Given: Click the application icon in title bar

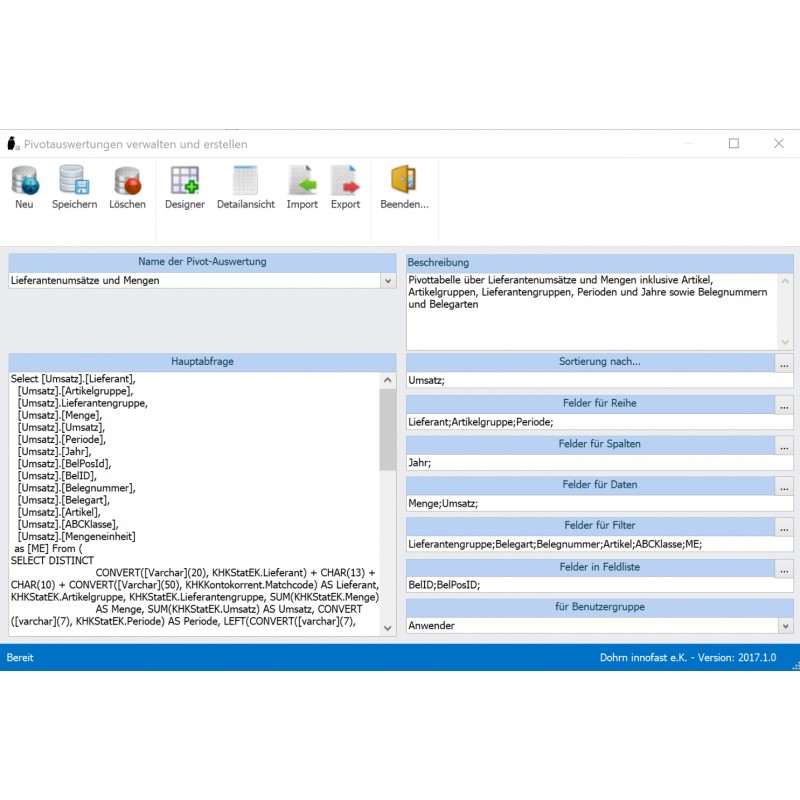Looking at the screenshot, I should tap(13, 143).
